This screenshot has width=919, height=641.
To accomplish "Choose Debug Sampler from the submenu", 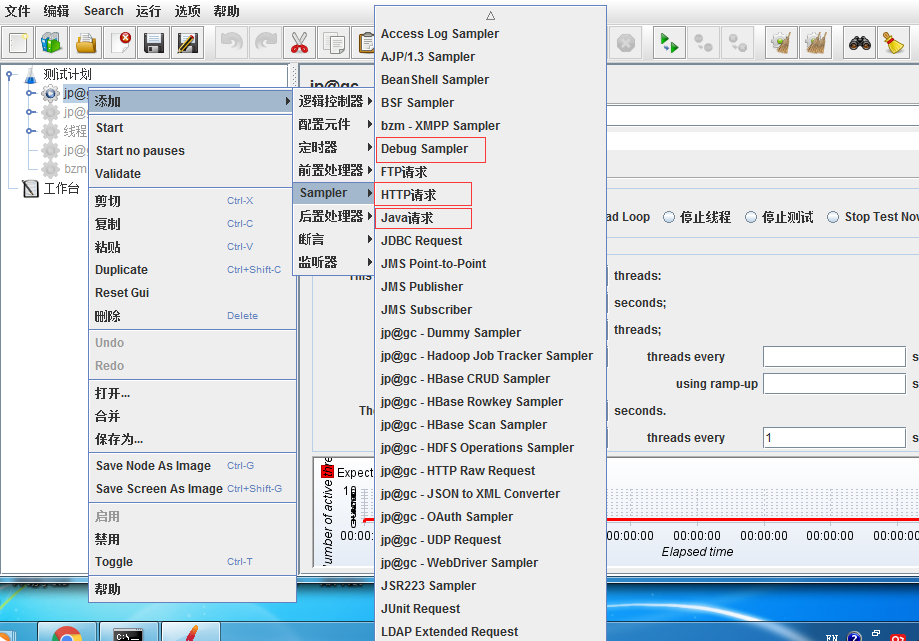I will pos(424,149).
